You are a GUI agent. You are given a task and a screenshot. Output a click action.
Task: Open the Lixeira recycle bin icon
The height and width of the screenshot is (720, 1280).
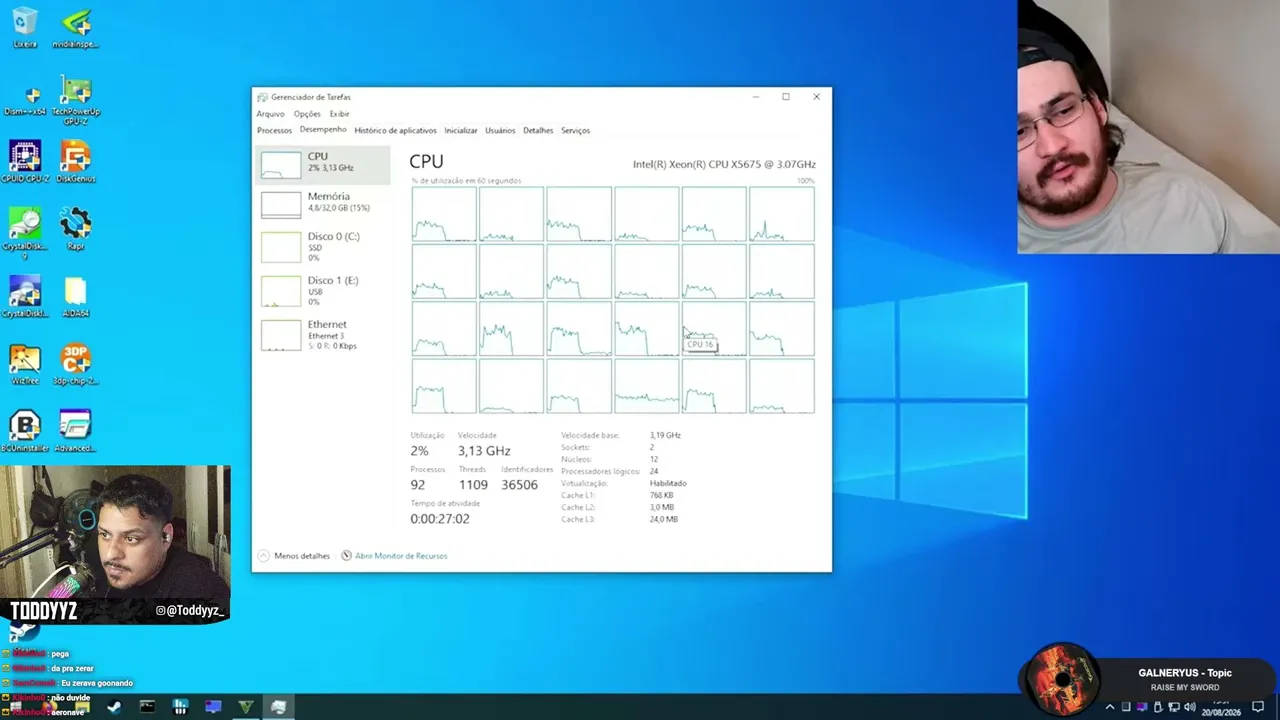point(25,28)
